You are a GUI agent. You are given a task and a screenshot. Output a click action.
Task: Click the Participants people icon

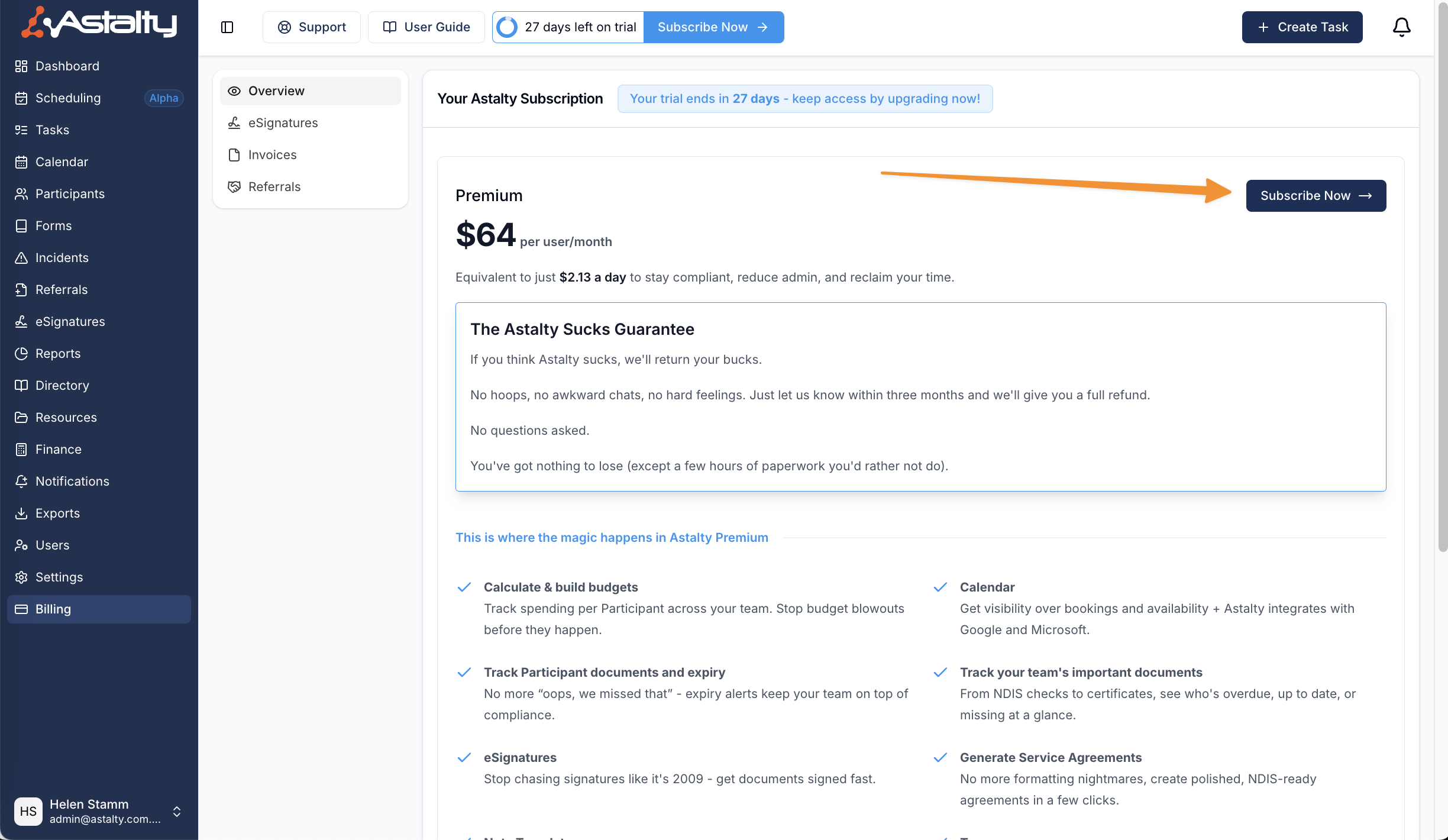tap(21, 194)
